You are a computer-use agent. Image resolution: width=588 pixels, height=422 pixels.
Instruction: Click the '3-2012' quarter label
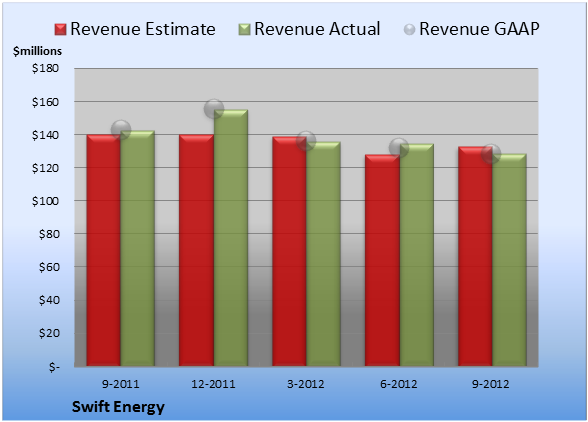tap(306, 384)
